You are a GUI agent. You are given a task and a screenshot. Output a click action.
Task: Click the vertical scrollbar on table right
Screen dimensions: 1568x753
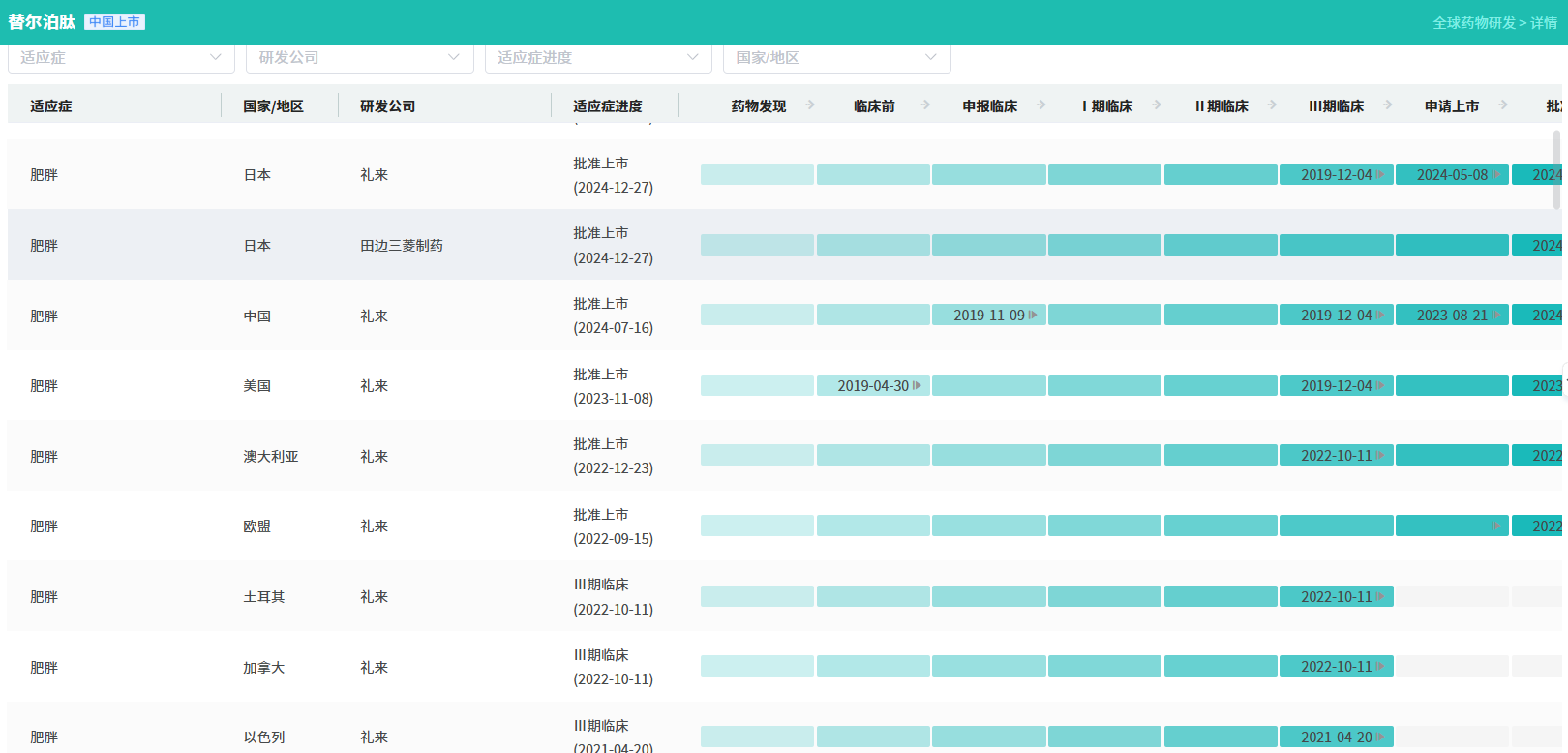(1556, 169)
